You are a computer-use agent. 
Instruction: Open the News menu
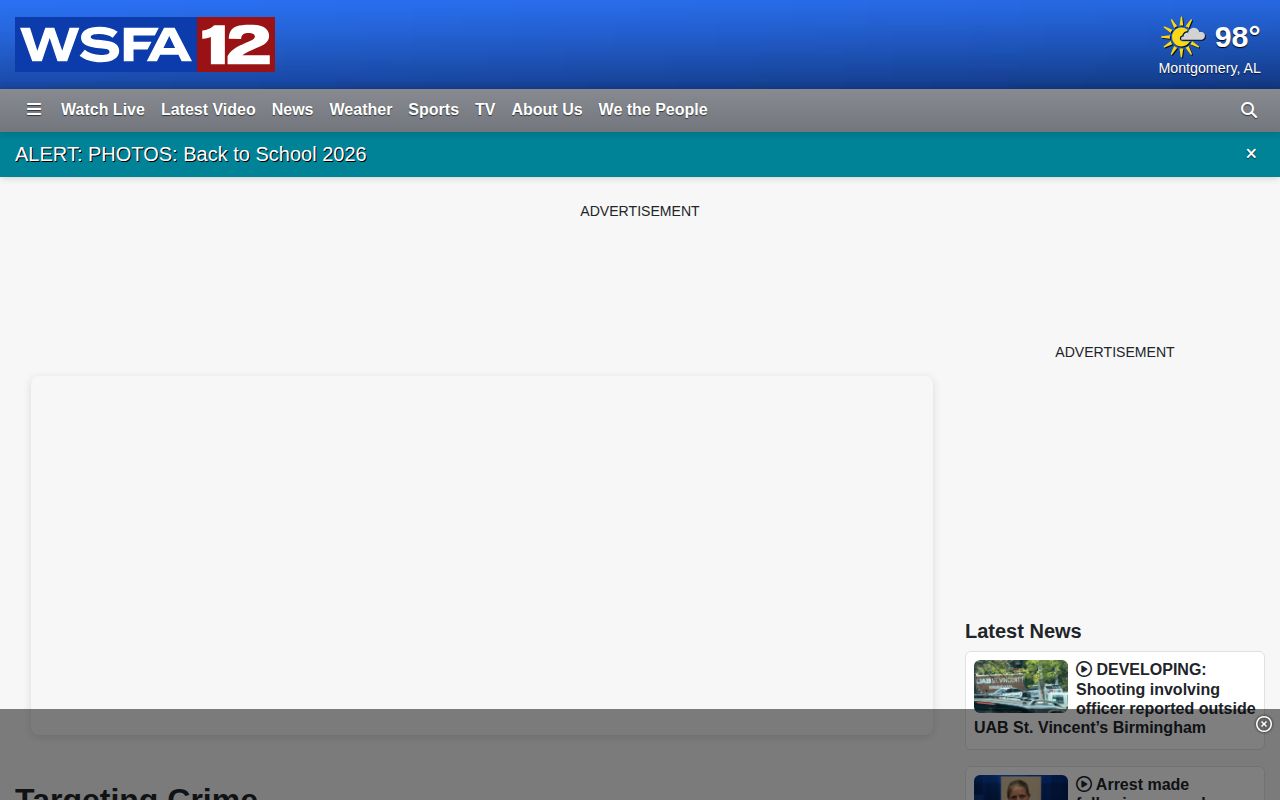pyautogui.click(x=292, y=110)
